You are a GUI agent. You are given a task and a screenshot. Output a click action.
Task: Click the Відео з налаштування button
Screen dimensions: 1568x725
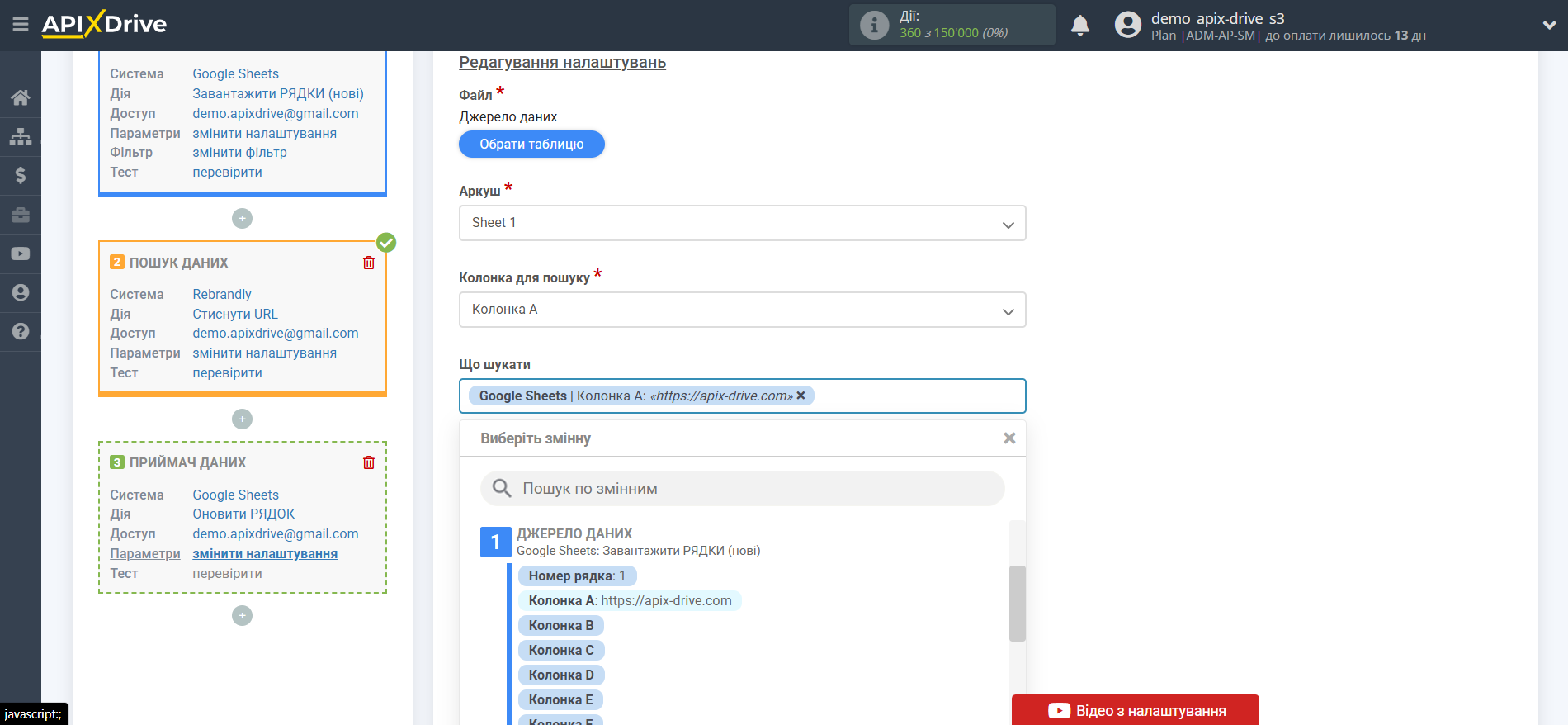click(x=1136, y=710)
